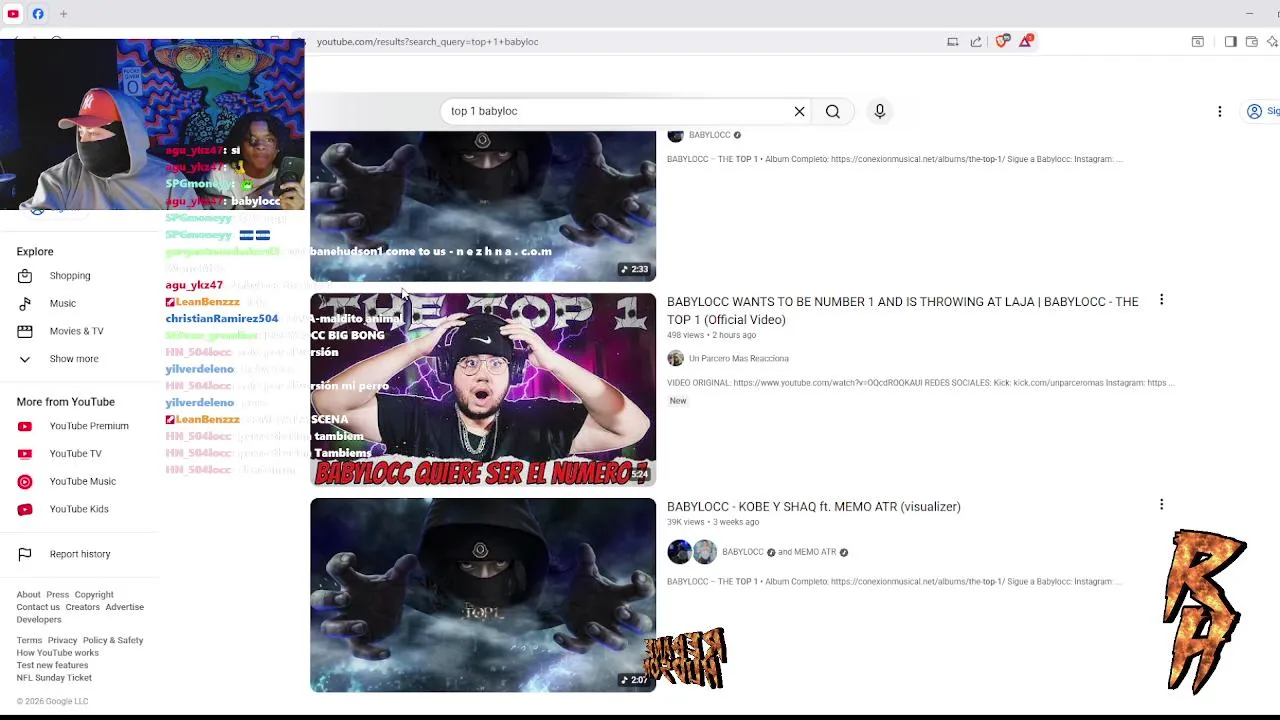This screenshot has height=720, width=1280.
Task: Switch to the YouTube browser tab
Action: click(13, 14)
